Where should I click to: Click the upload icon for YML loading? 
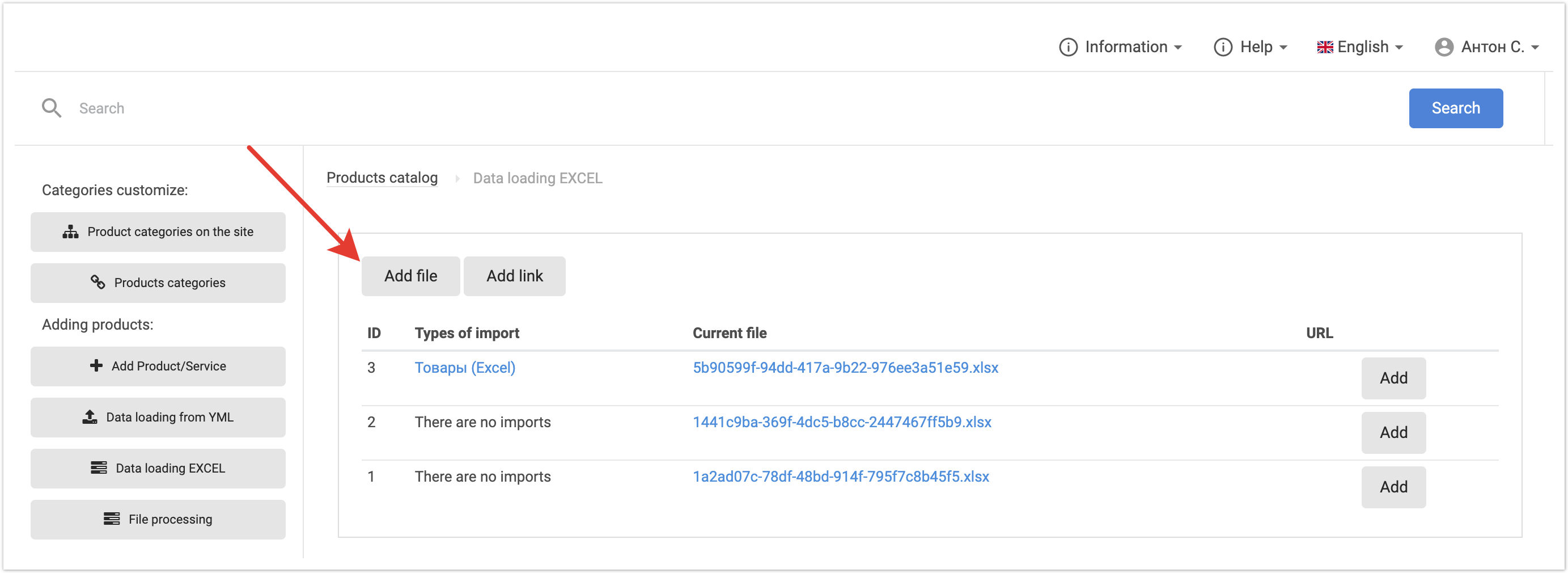[90, 416]
